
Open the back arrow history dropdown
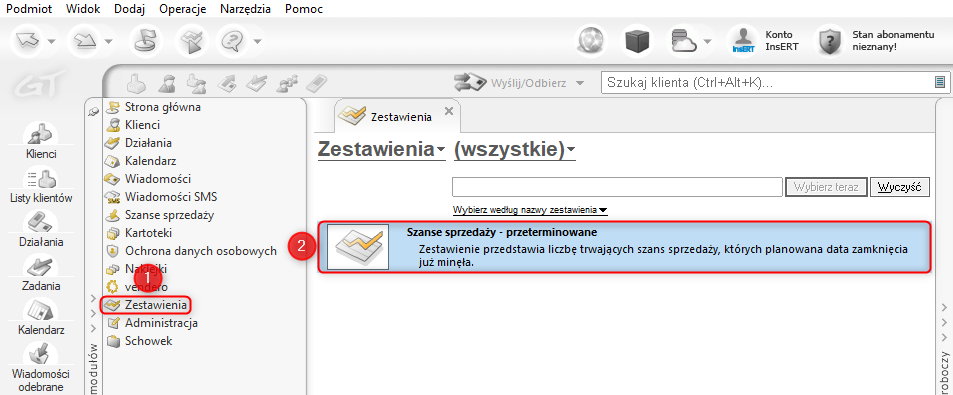(52, 42)
